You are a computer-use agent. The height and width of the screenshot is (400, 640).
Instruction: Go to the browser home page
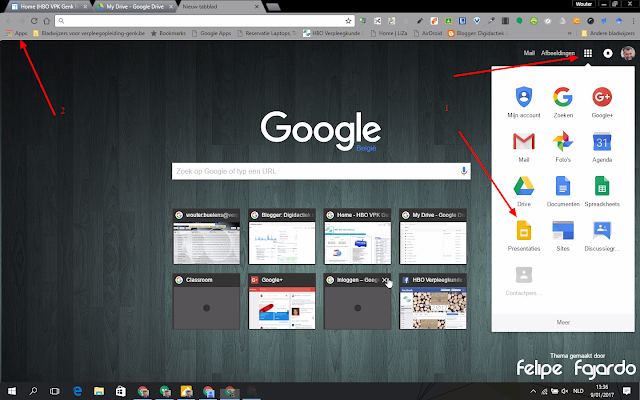click(47, 20)
